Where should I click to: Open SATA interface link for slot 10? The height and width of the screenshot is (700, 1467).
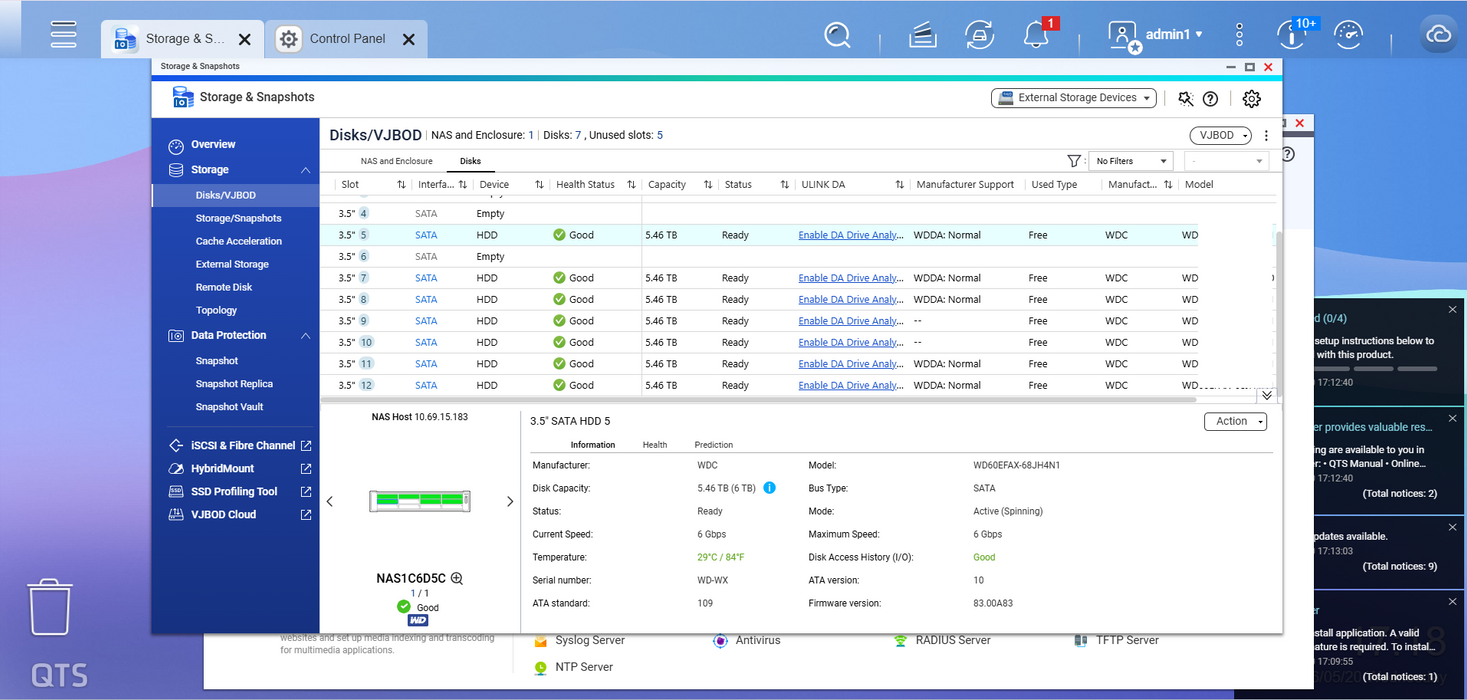426,343
